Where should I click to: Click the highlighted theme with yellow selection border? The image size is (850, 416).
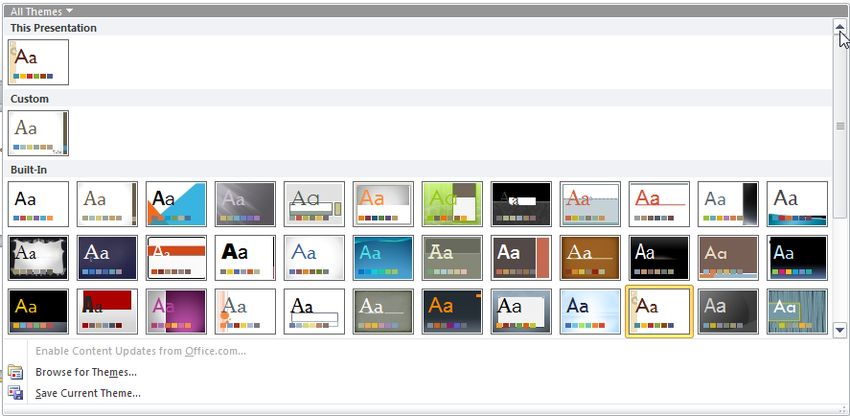(x=659, y=311)
